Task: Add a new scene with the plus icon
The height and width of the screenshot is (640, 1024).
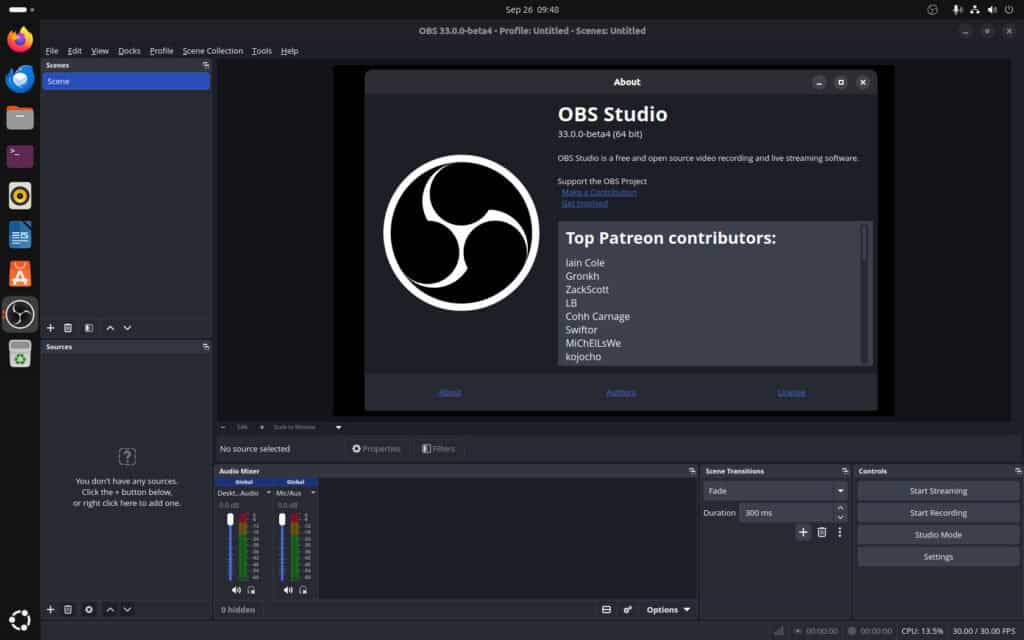Action: click(50, 328)
